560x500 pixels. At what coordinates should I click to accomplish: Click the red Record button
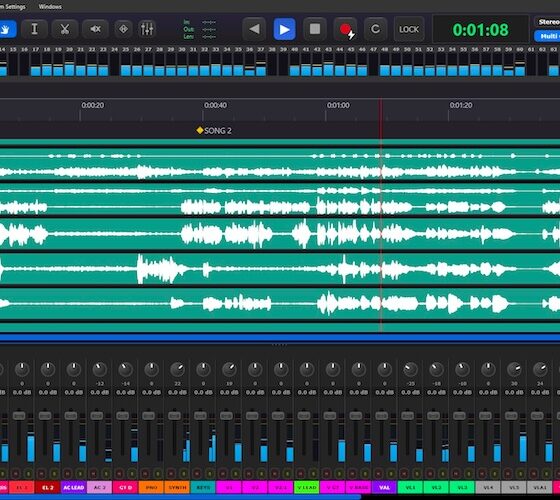345,29
